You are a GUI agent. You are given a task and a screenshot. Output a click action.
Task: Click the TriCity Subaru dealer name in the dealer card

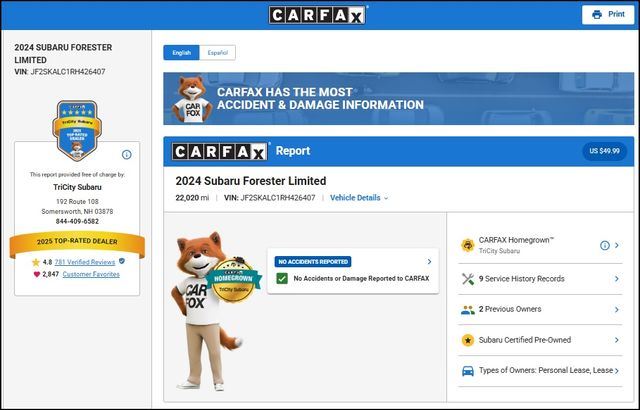[77, 187]
